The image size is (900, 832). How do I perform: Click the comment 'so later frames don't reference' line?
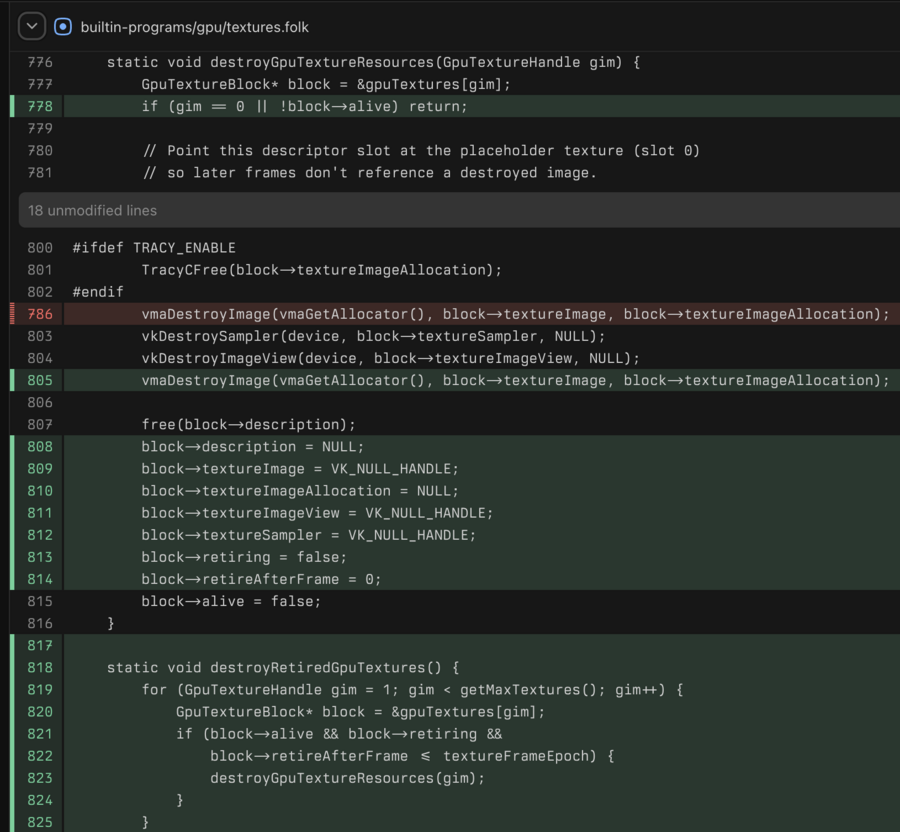(370, 173)
